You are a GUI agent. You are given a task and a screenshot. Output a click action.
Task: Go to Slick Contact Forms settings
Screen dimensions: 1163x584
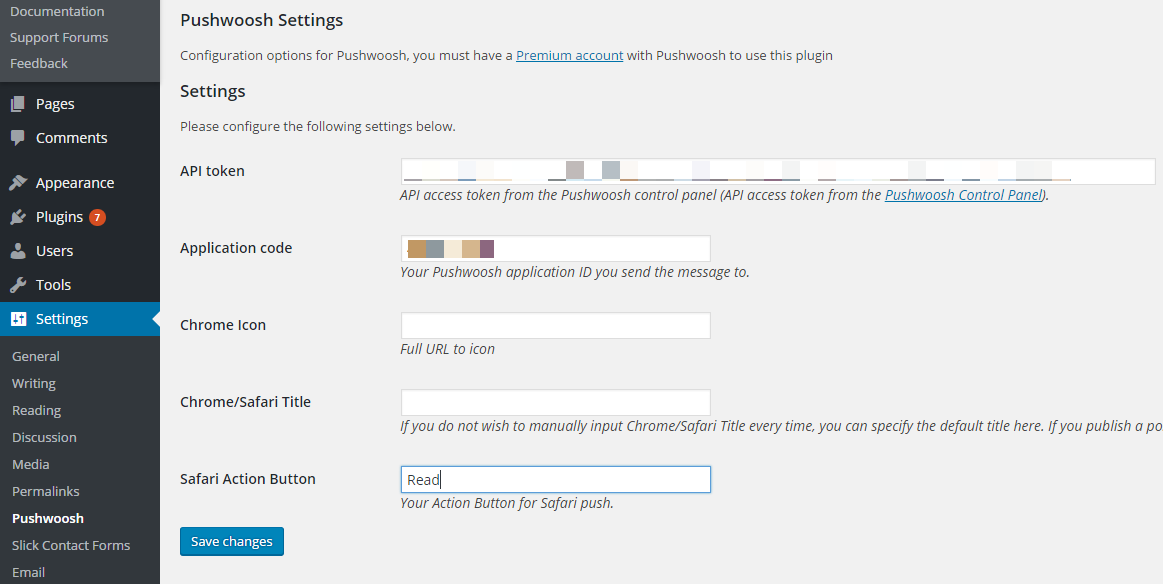tap(70, 545)
